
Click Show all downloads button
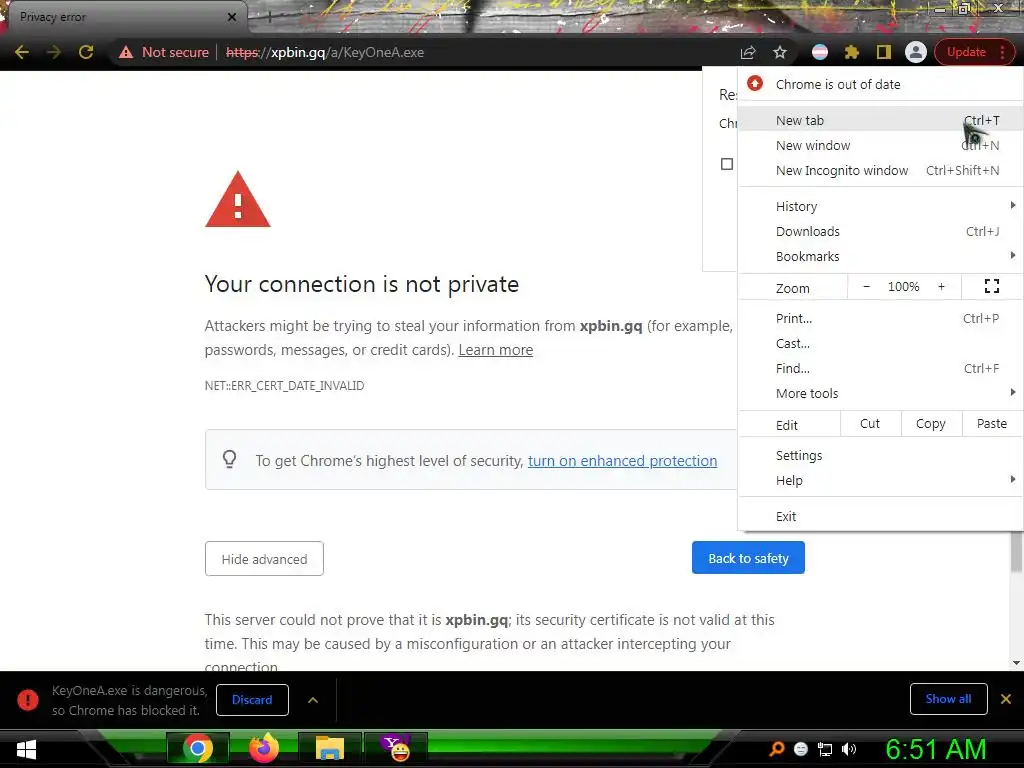tap(948, 699)
